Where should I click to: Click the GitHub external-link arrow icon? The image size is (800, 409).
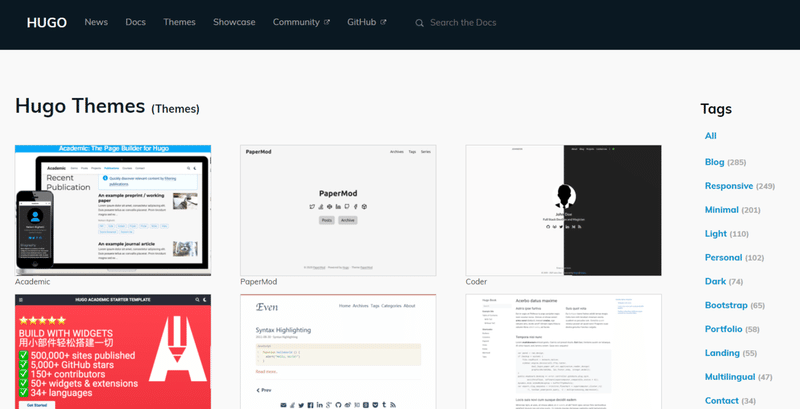pos(383,22)
